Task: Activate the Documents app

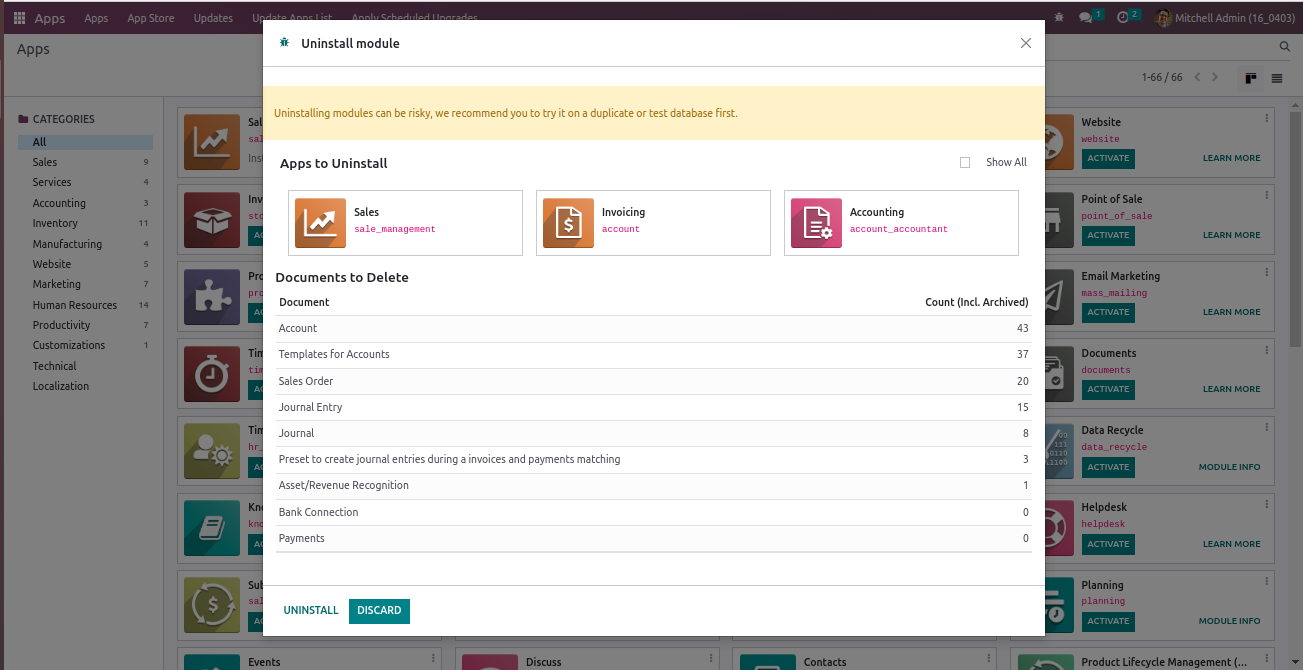Action: [x=1108, y=389]
